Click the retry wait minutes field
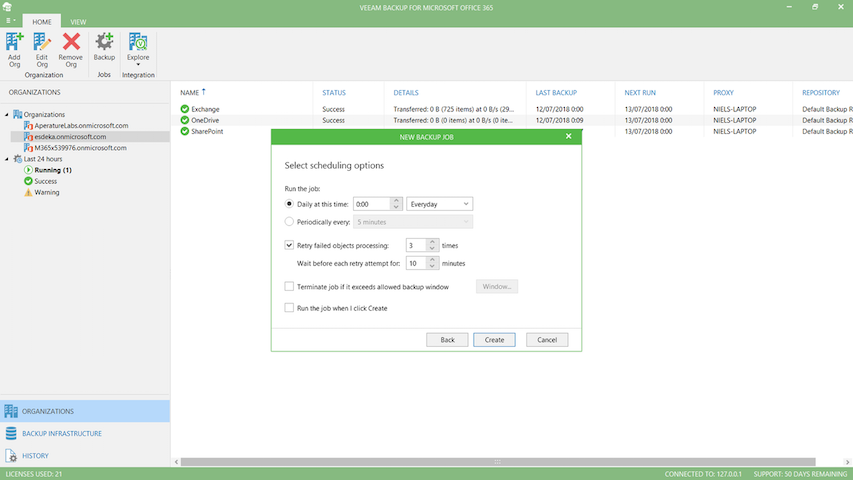Viewport: 853px width, 480px height. (x=416, y=263)
